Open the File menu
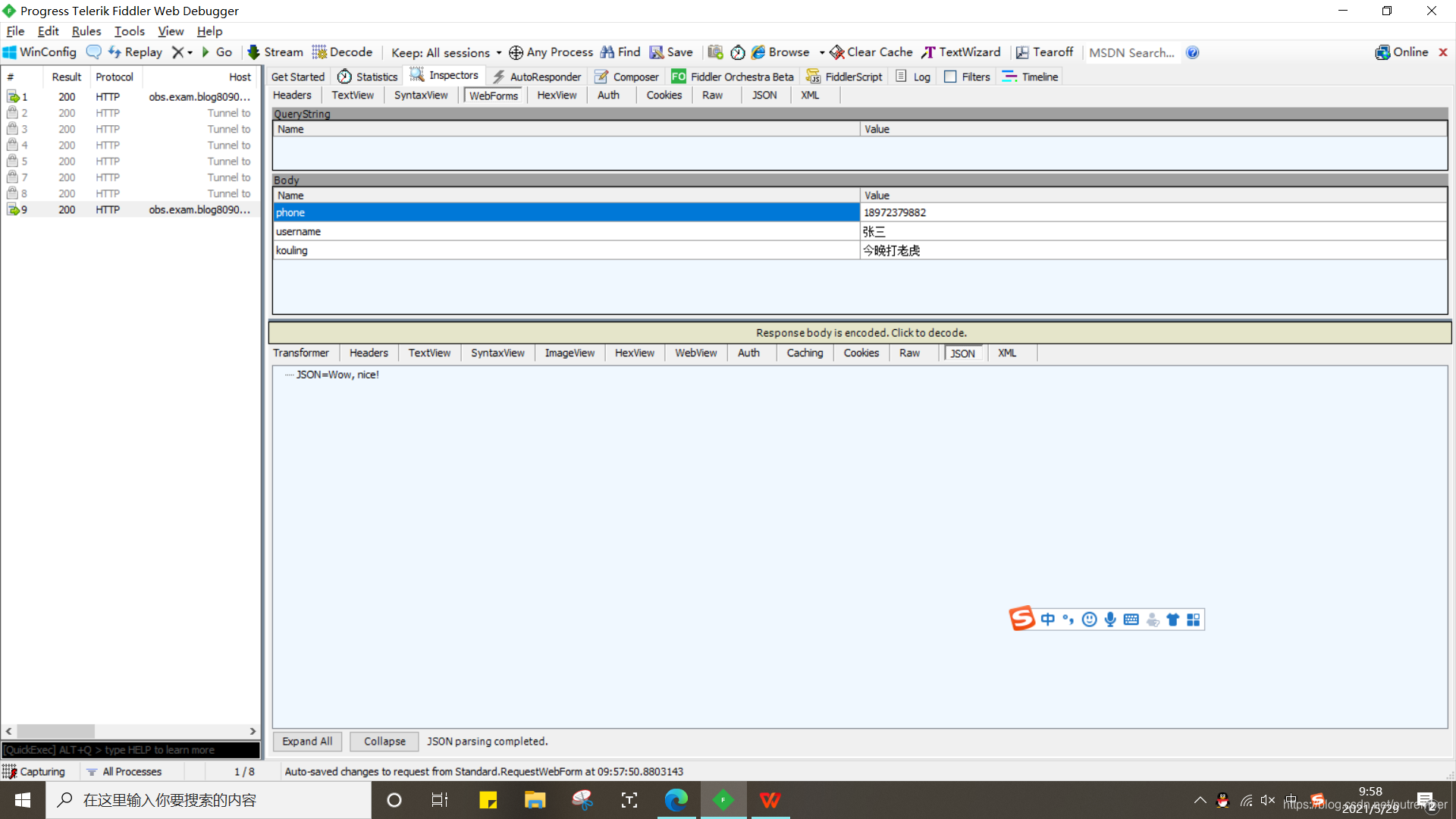The width and height of the screenshot is (1456, 819). coord(15,31)
